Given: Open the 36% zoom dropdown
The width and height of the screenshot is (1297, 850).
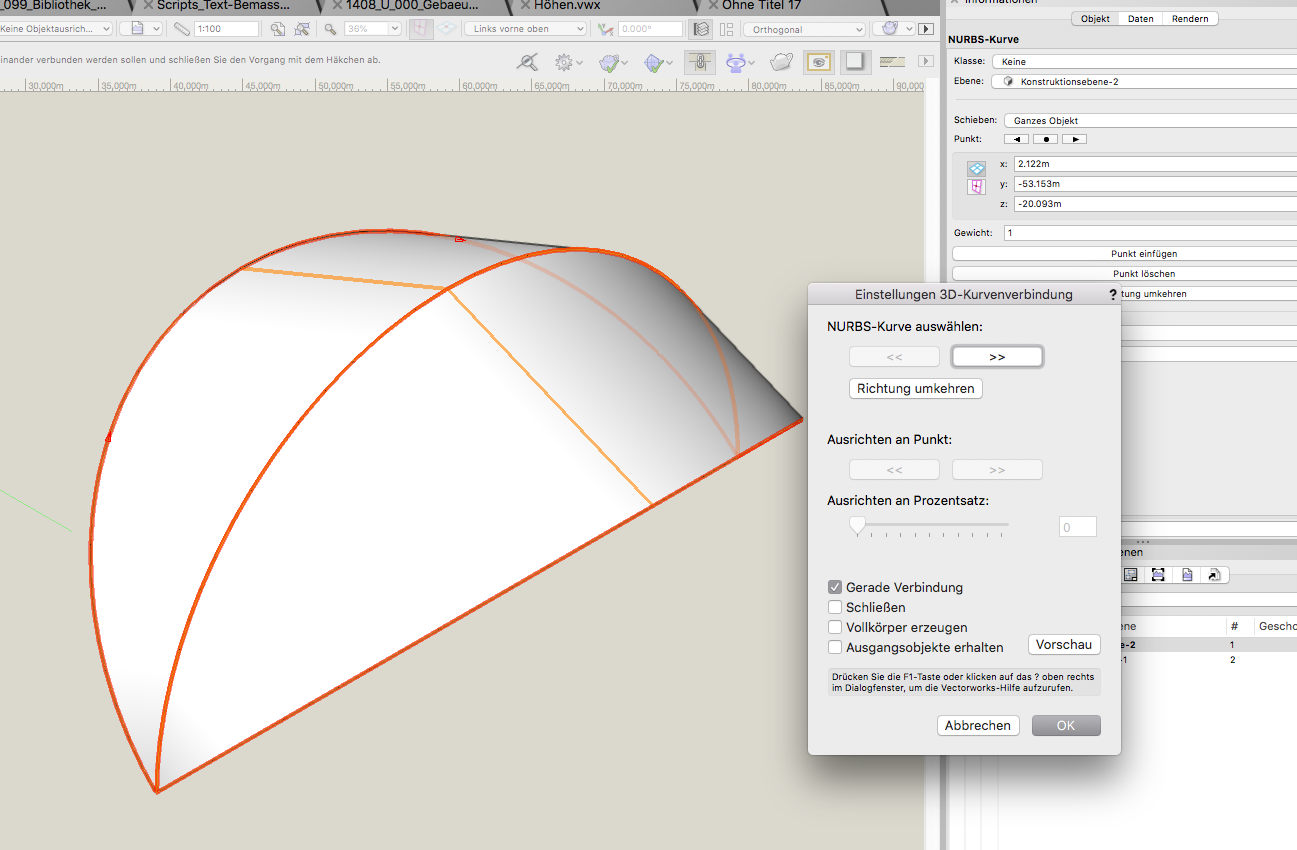Looking at the screenshot, I should 372,29.
